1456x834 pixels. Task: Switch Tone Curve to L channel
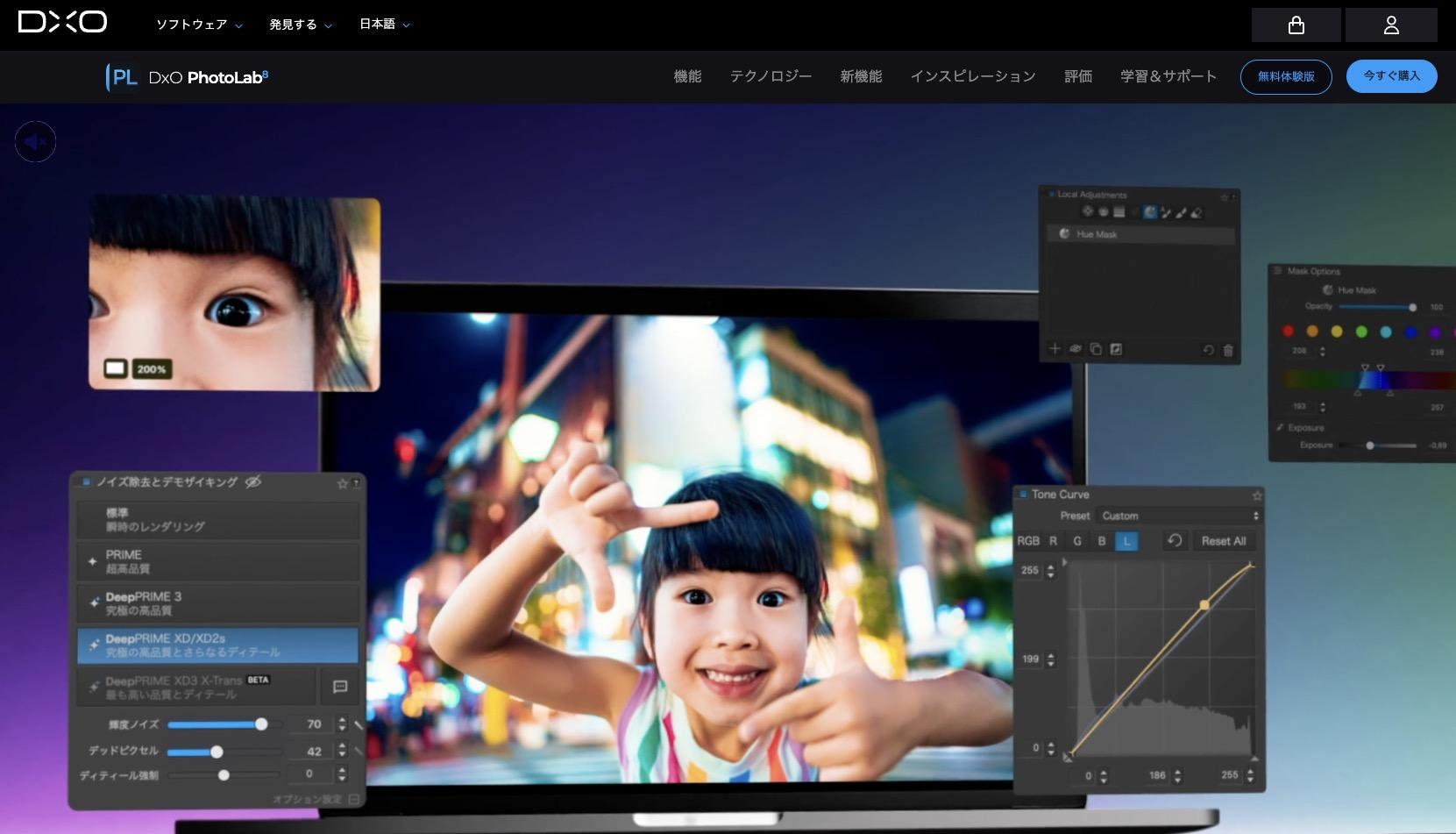tap(1126, 541)
